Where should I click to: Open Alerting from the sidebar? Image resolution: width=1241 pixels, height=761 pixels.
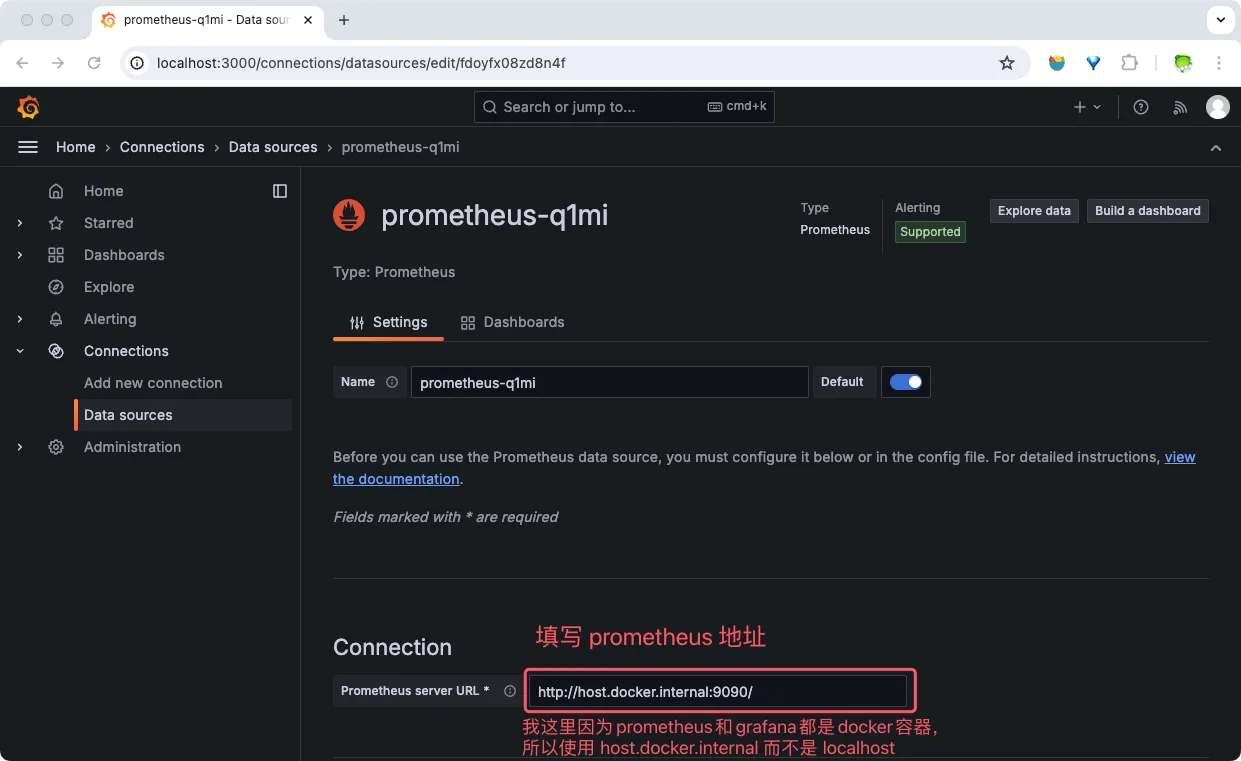(110, 319)
